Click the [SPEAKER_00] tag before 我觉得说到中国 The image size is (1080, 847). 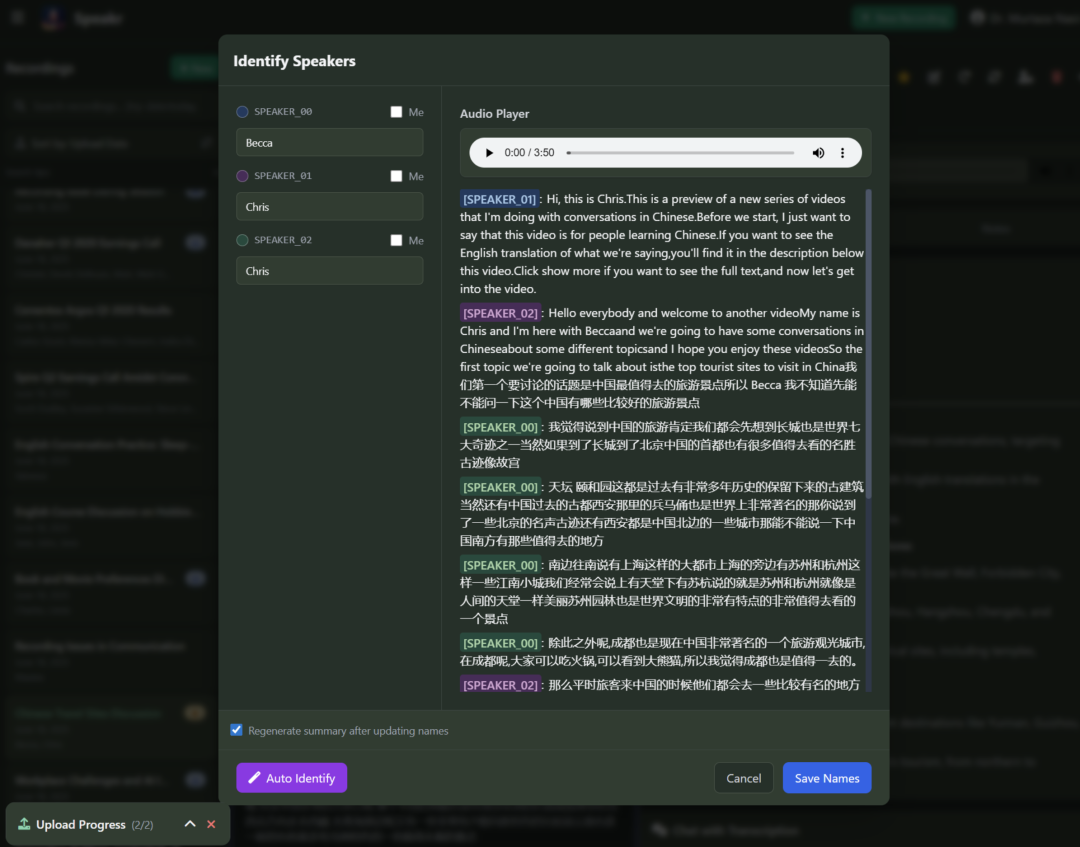500,427
